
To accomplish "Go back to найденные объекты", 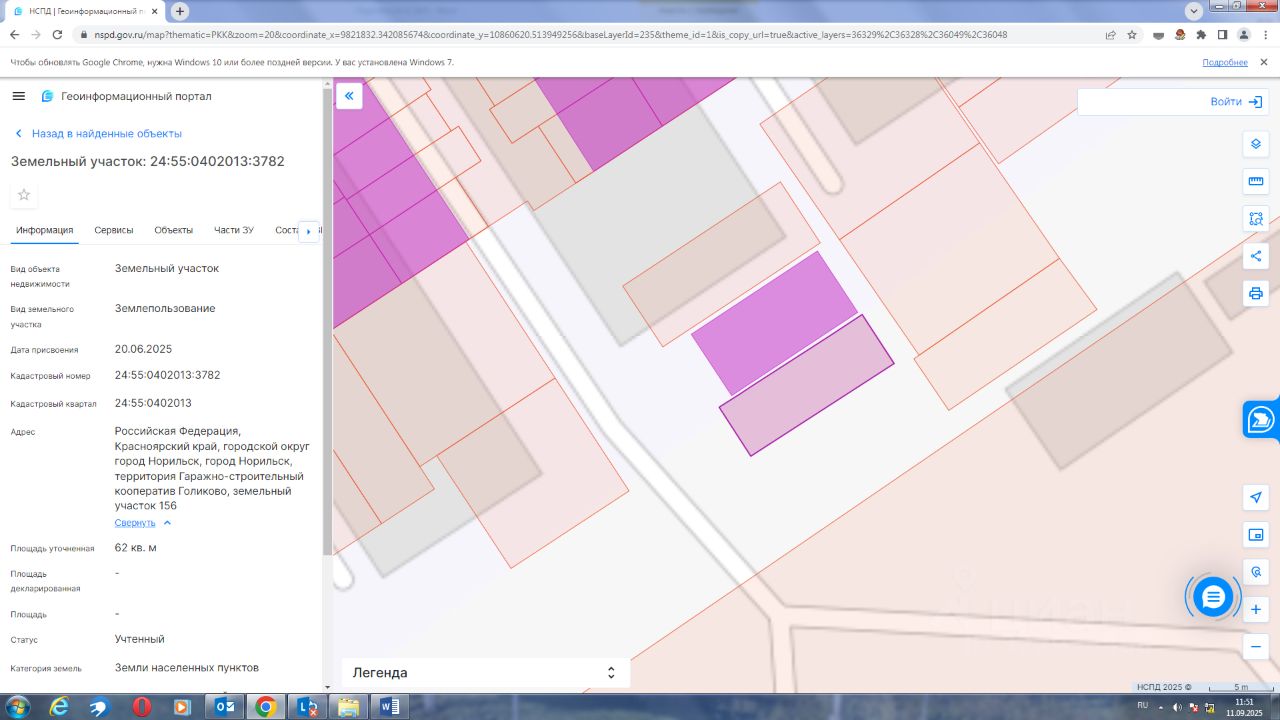I will (97, 133).
